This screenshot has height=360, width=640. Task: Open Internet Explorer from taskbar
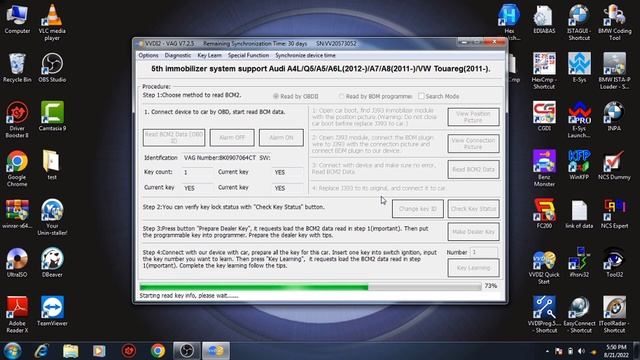coord(41,351)
